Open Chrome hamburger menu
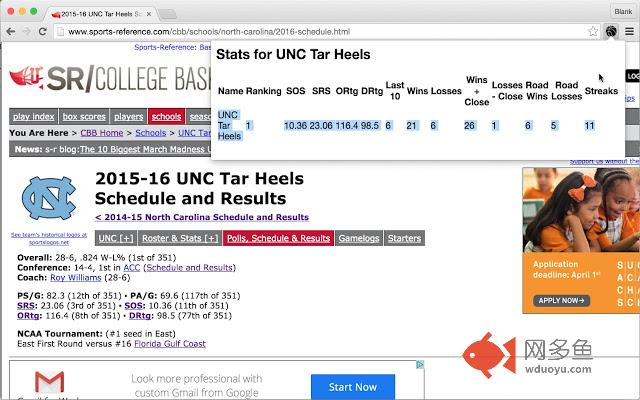This screenshot has width=640, height=400. 629,31
